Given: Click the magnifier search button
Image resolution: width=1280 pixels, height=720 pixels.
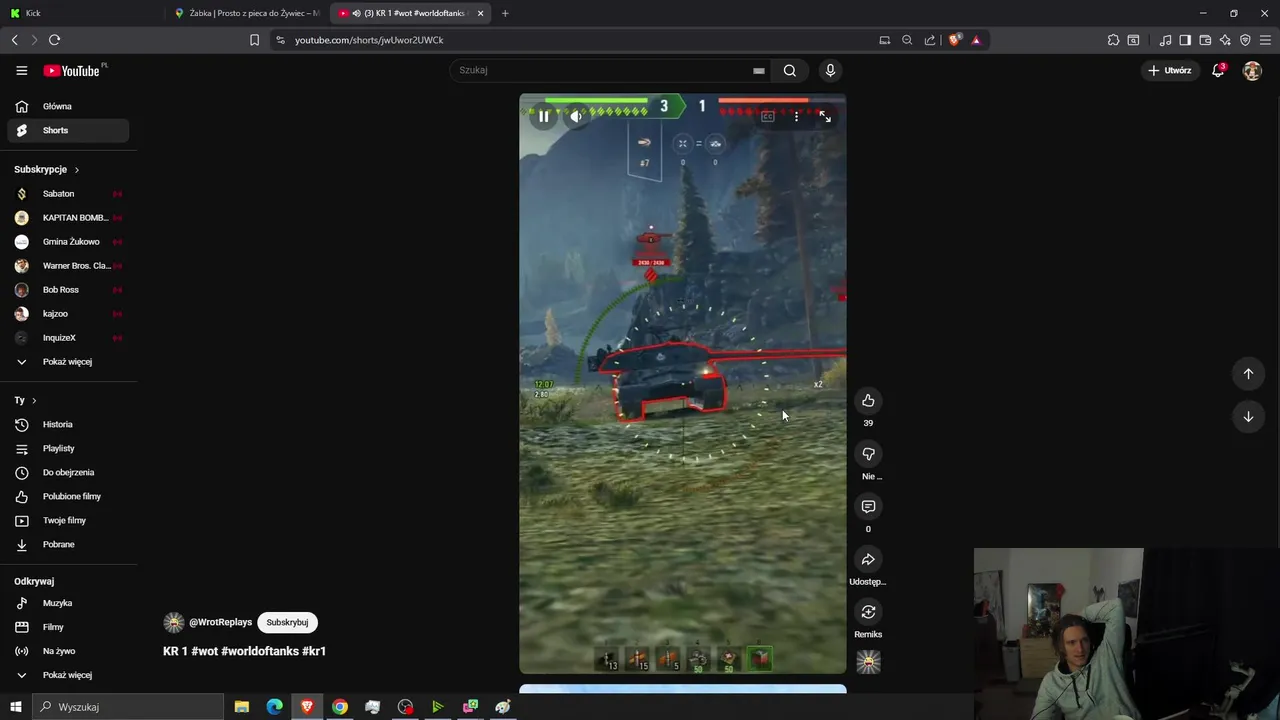Looking at the screenshot, I should (x=790, y=70).
